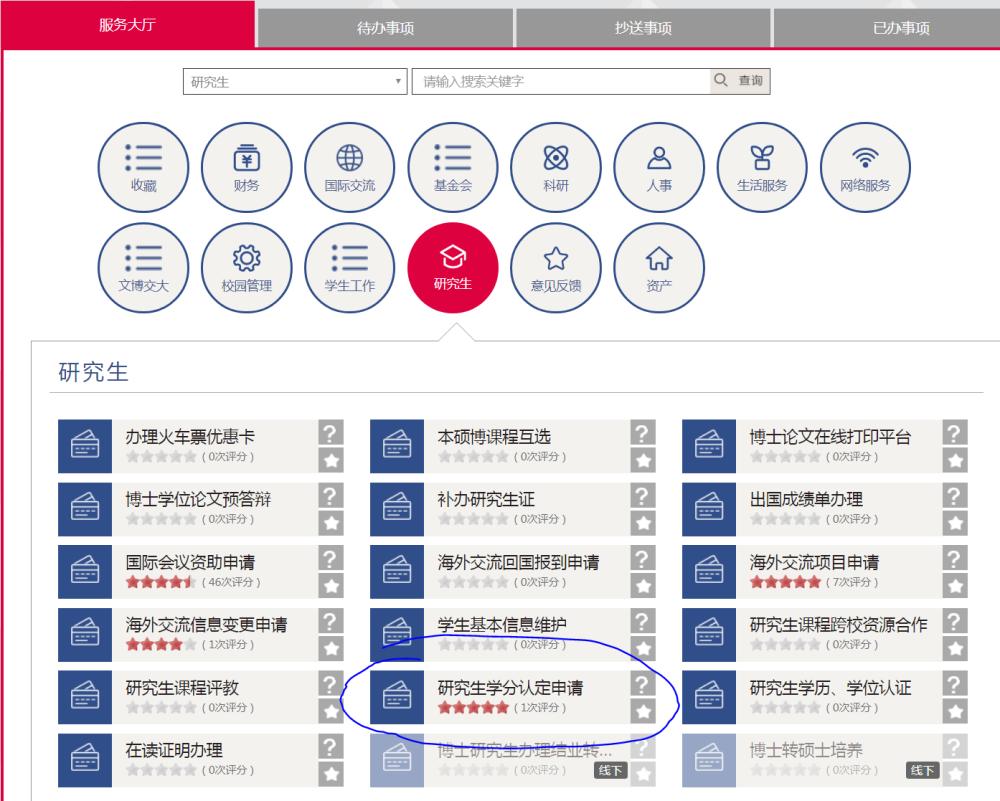
Task: Click the search keyword input field
Action: coord(560,82)
